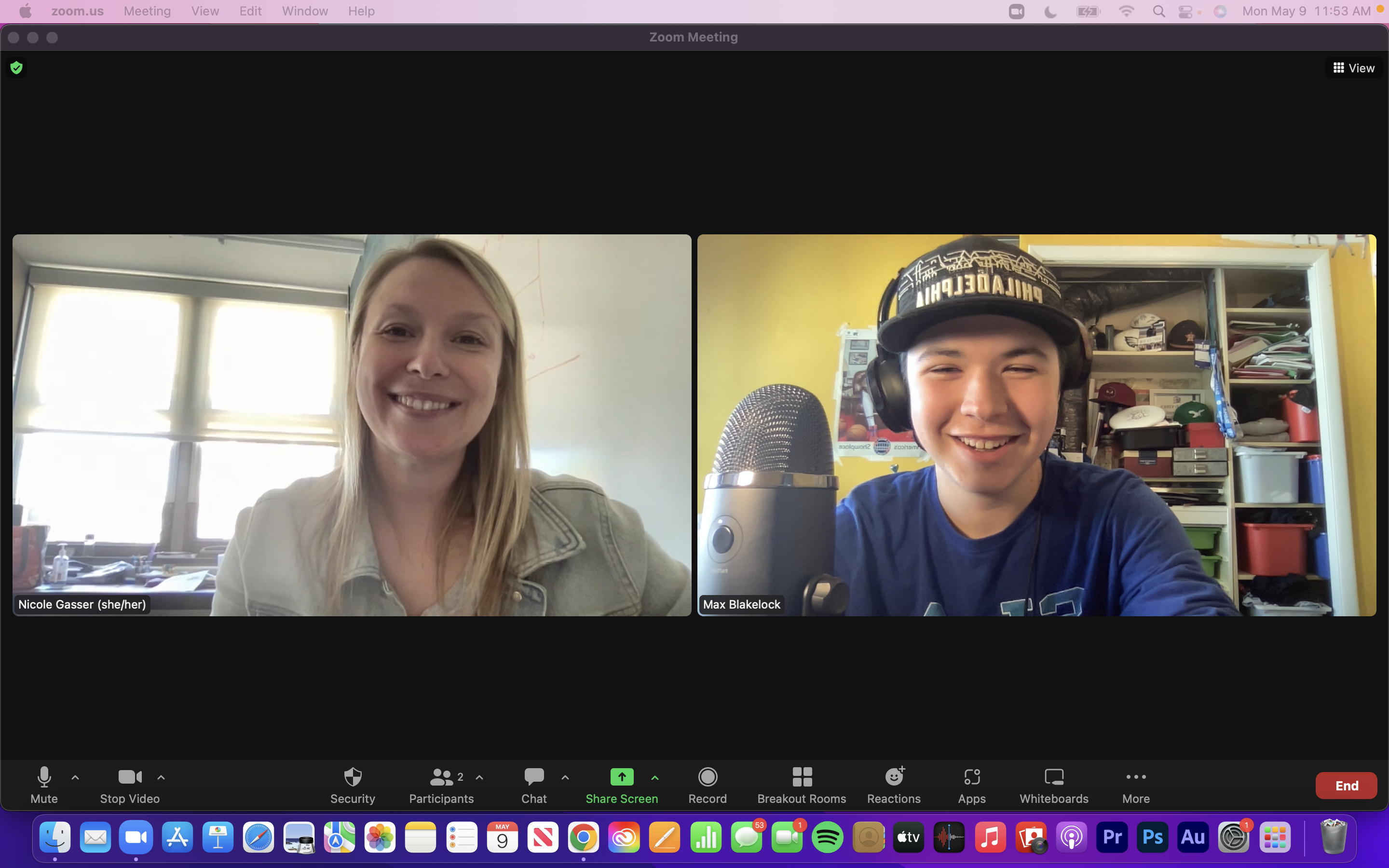Start recording with the Record button
The height and width of the screenshot is (868, 1389).
click(x=707, y=785)
